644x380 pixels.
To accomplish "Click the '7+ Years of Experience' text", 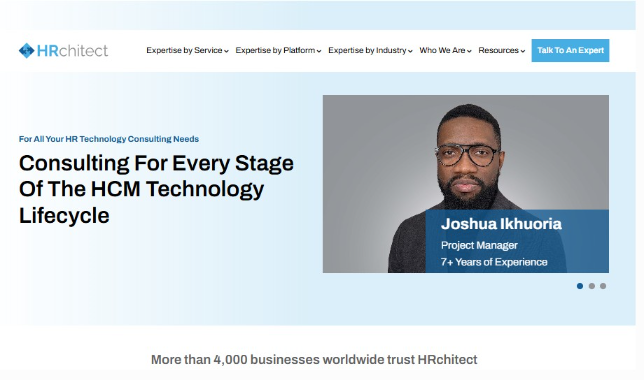I will 494,262.
